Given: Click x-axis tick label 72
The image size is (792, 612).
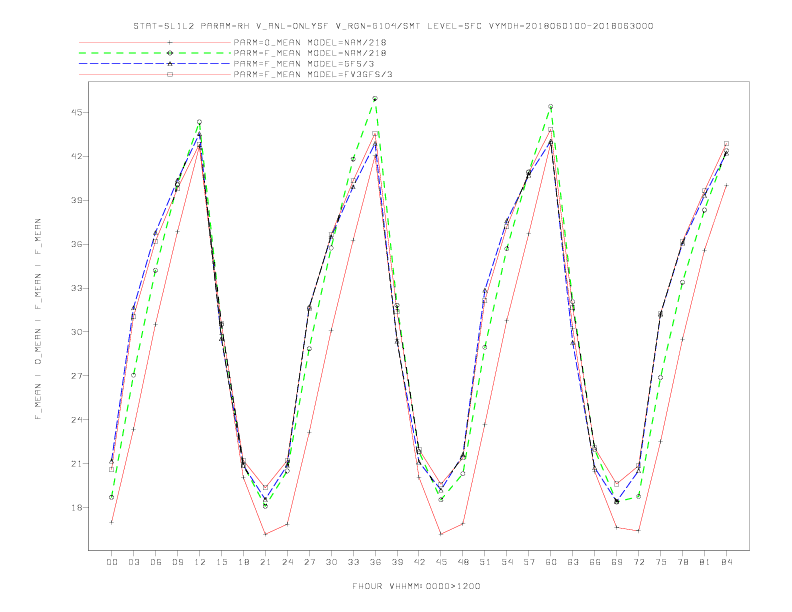Looking at the screenshot, I should [x=638, y=562].
